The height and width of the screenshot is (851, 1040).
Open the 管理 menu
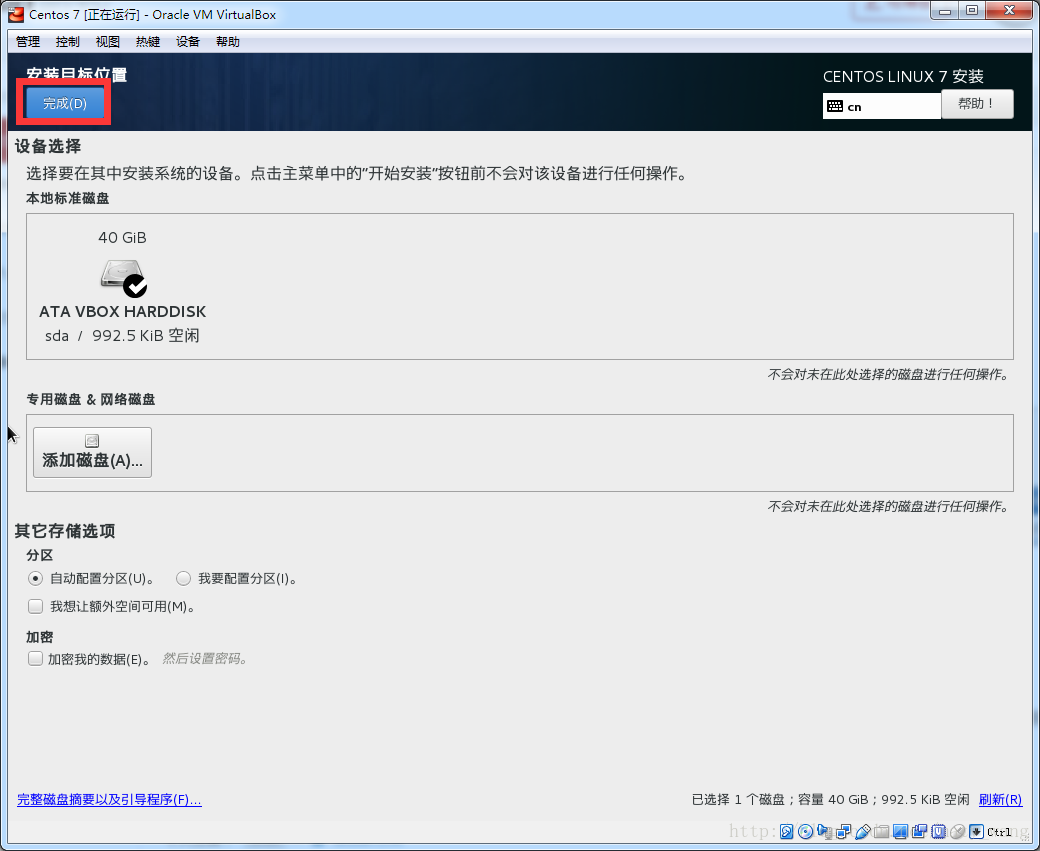tap(28, 42)
